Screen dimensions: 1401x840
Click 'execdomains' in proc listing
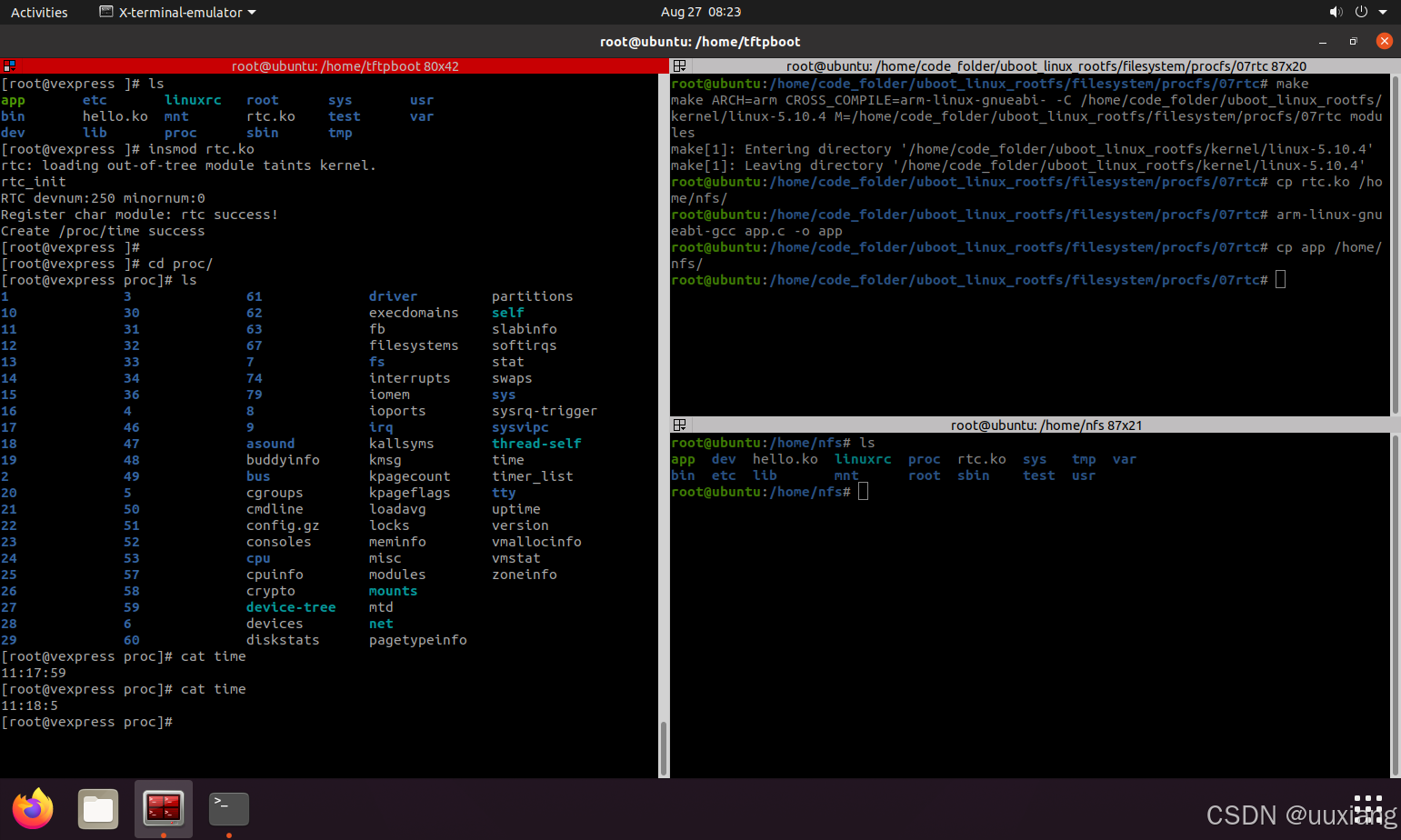414,313
